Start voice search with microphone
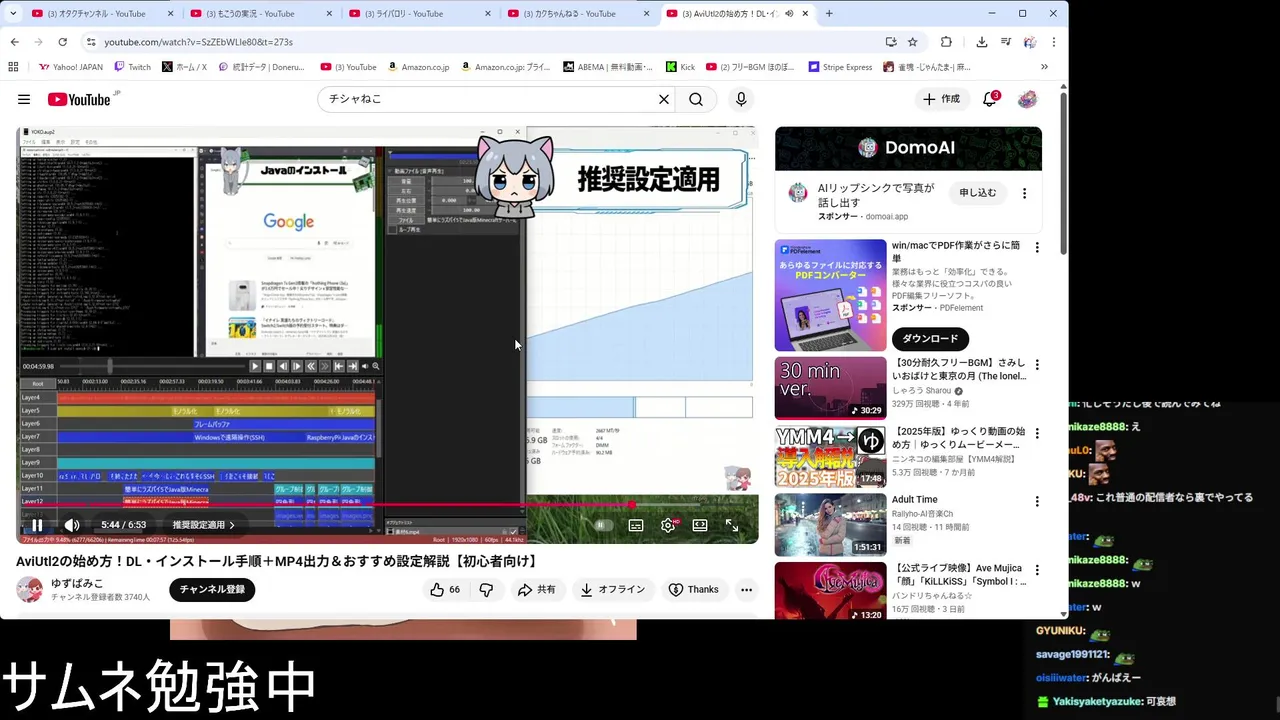The width and height of the screenshot is (1280, 720). [x=741, y=99]
